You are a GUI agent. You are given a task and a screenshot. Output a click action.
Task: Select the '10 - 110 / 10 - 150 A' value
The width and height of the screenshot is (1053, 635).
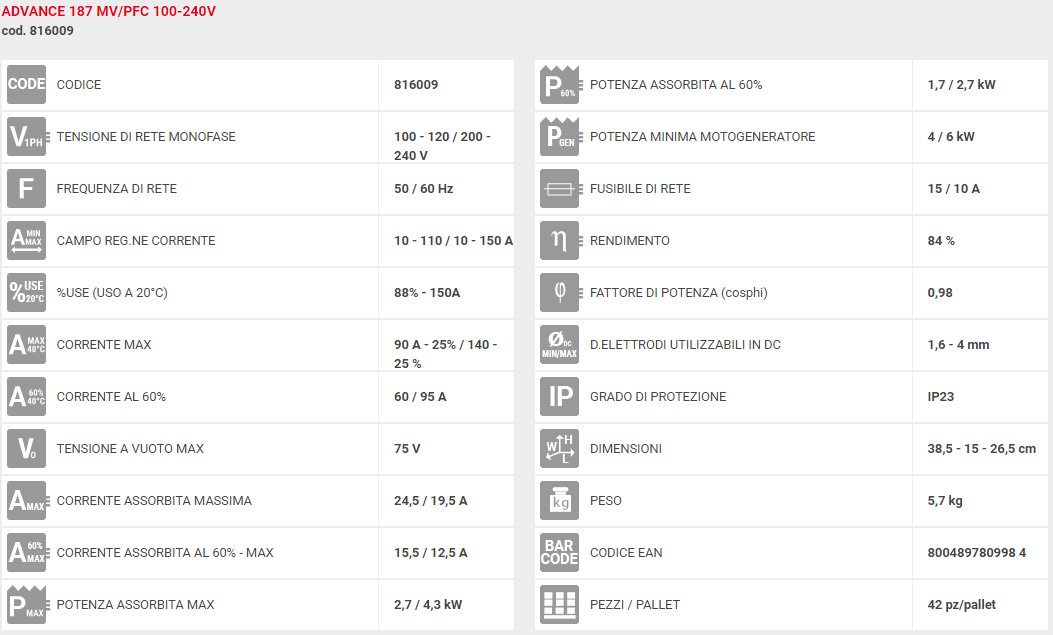[453, 241]
